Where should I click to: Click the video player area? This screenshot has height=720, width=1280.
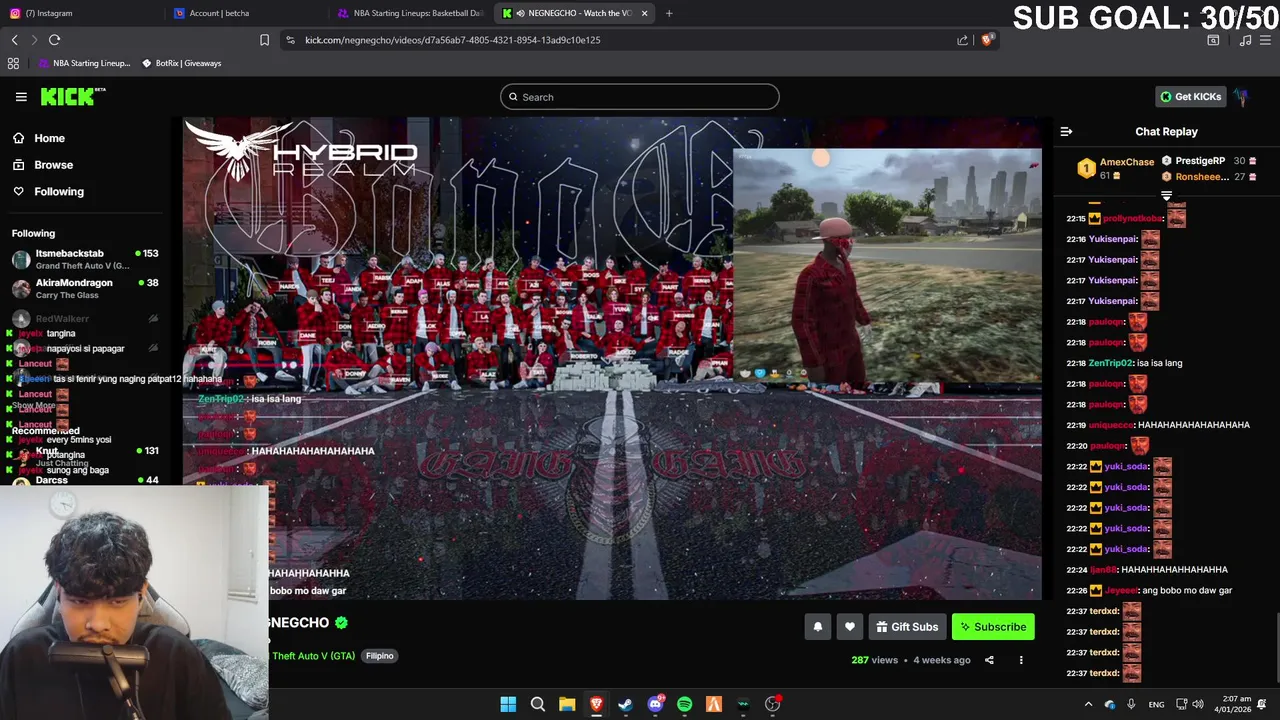click(x=612, y=358)
